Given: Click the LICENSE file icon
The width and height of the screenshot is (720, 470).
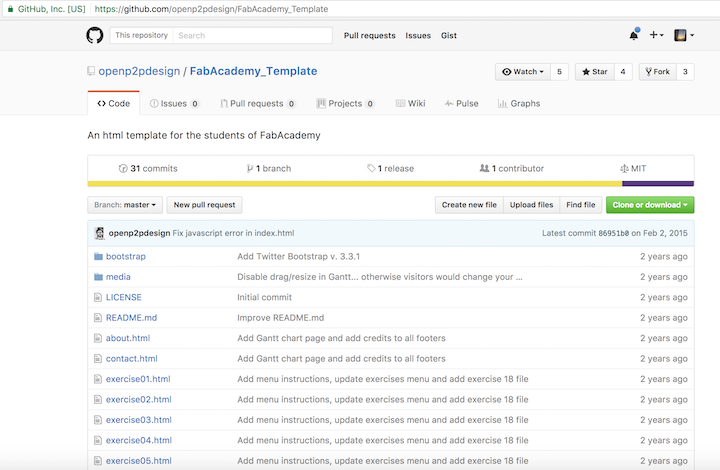Looking at the screenshot, I should 98,297.
